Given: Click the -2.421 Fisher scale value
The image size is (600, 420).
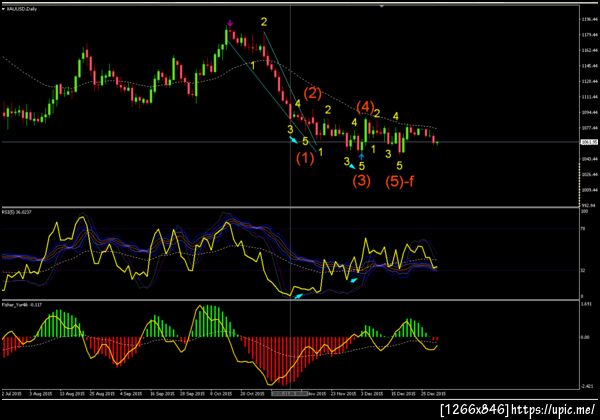Looking at the screenshot, I should pyautogui.click(x=588, y=386).
